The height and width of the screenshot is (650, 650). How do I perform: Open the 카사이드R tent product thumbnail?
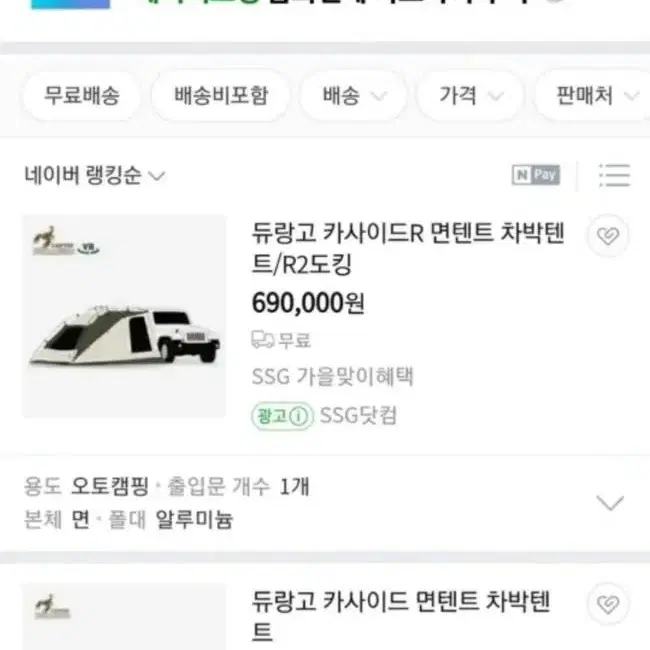pyautogui.click(x=124, y=316)
